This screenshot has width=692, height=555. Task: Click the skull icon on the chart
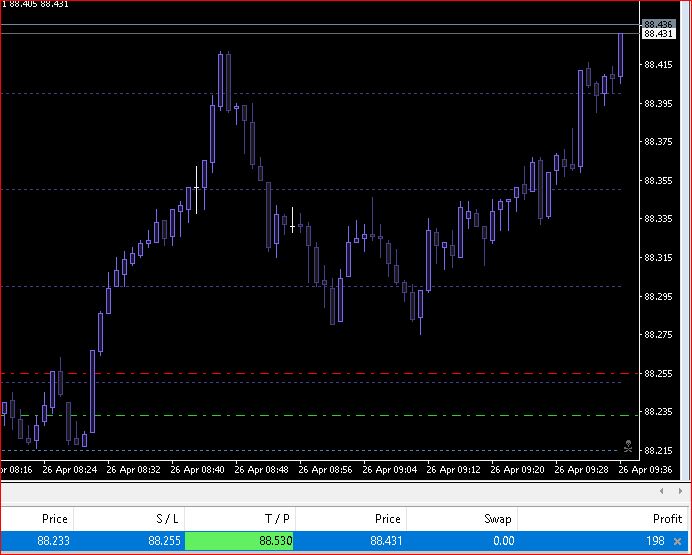(628, 446)
